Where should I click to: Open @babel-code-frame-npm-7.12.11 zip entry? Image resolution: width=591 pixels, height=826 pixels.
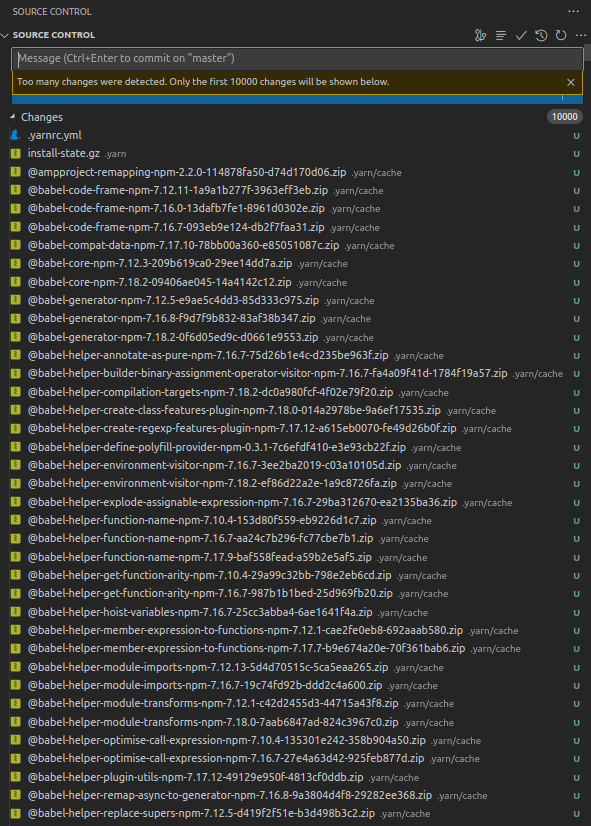[x=178, y=190]
